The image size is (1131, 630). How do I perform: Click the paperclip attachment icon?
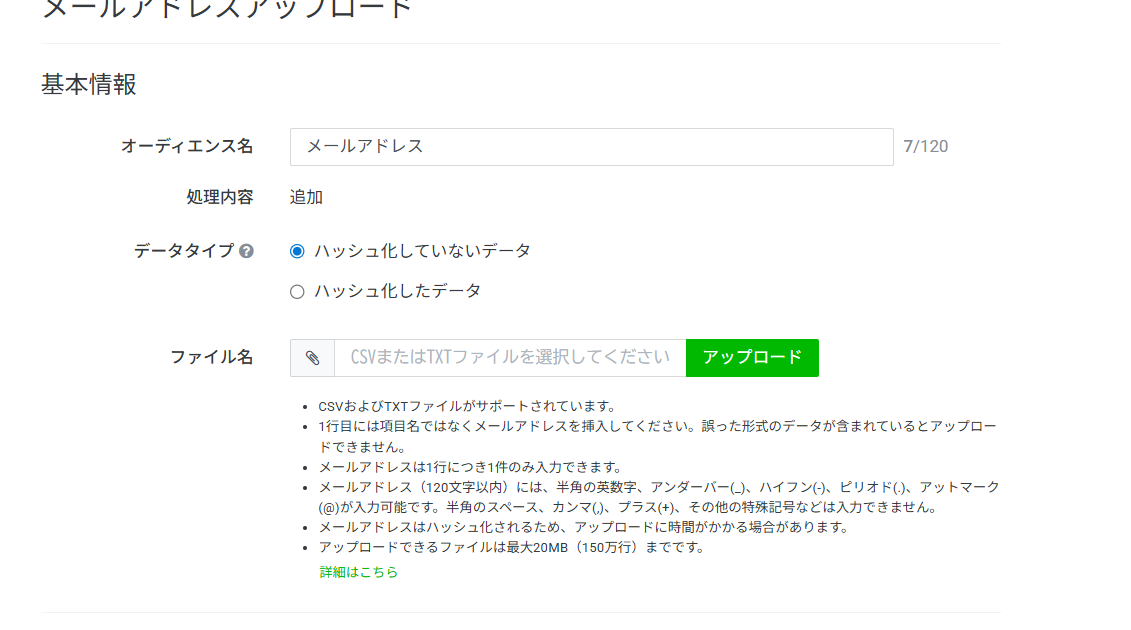point(312,358)
